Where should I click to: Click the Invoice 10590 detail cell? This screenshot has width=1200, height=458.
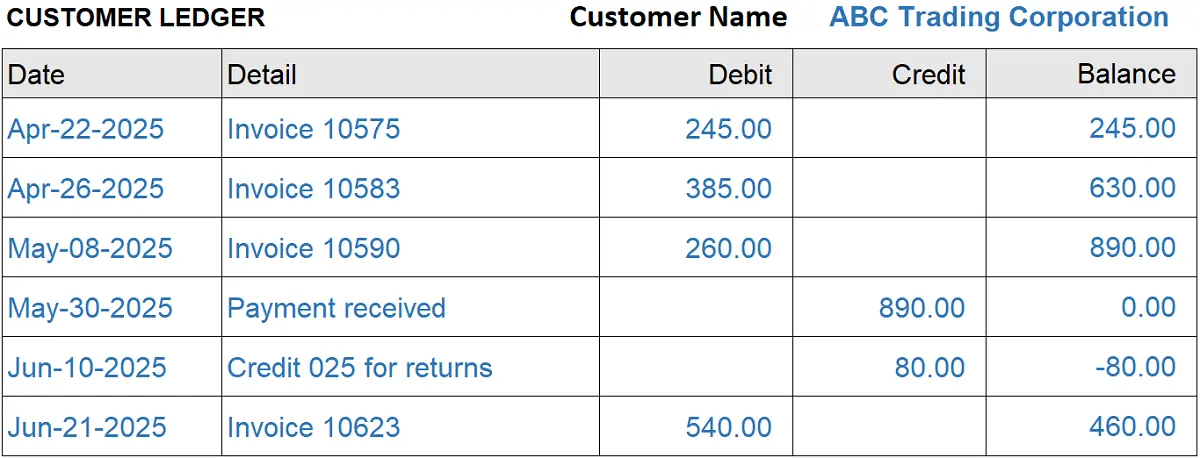pos(313,248)
